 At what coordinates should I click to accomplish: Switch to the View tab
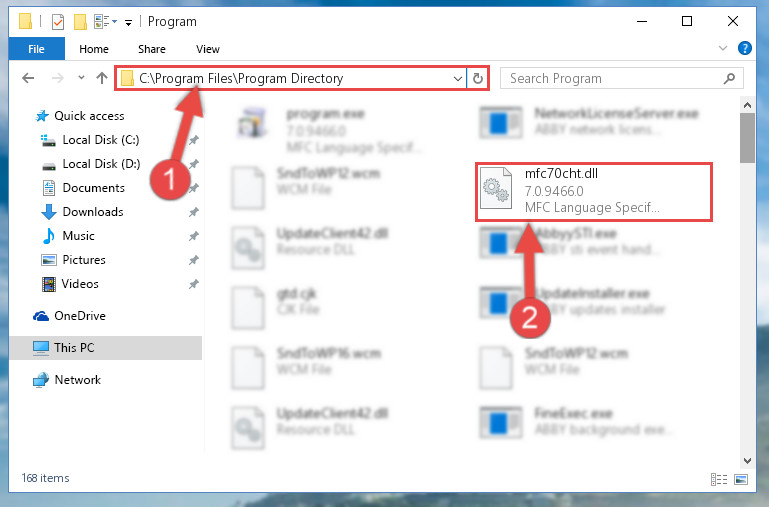(x=207, y=49)
